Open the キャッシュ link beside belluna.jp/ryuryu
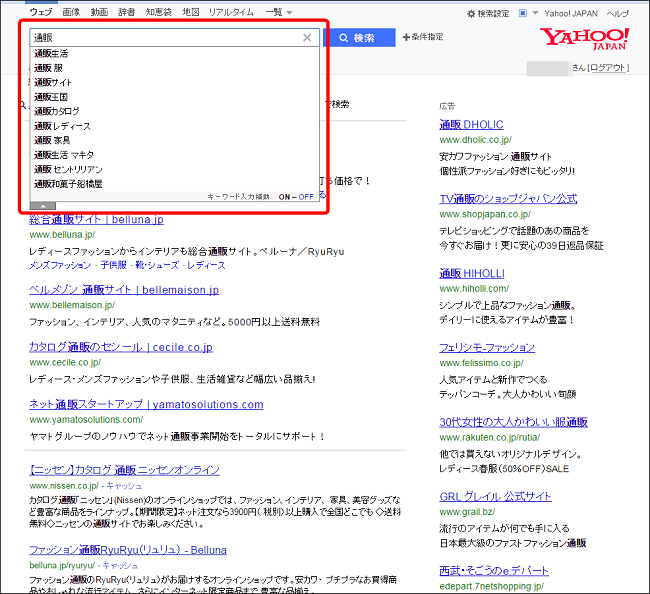650x594 pixels. click(x=120, y=565)
